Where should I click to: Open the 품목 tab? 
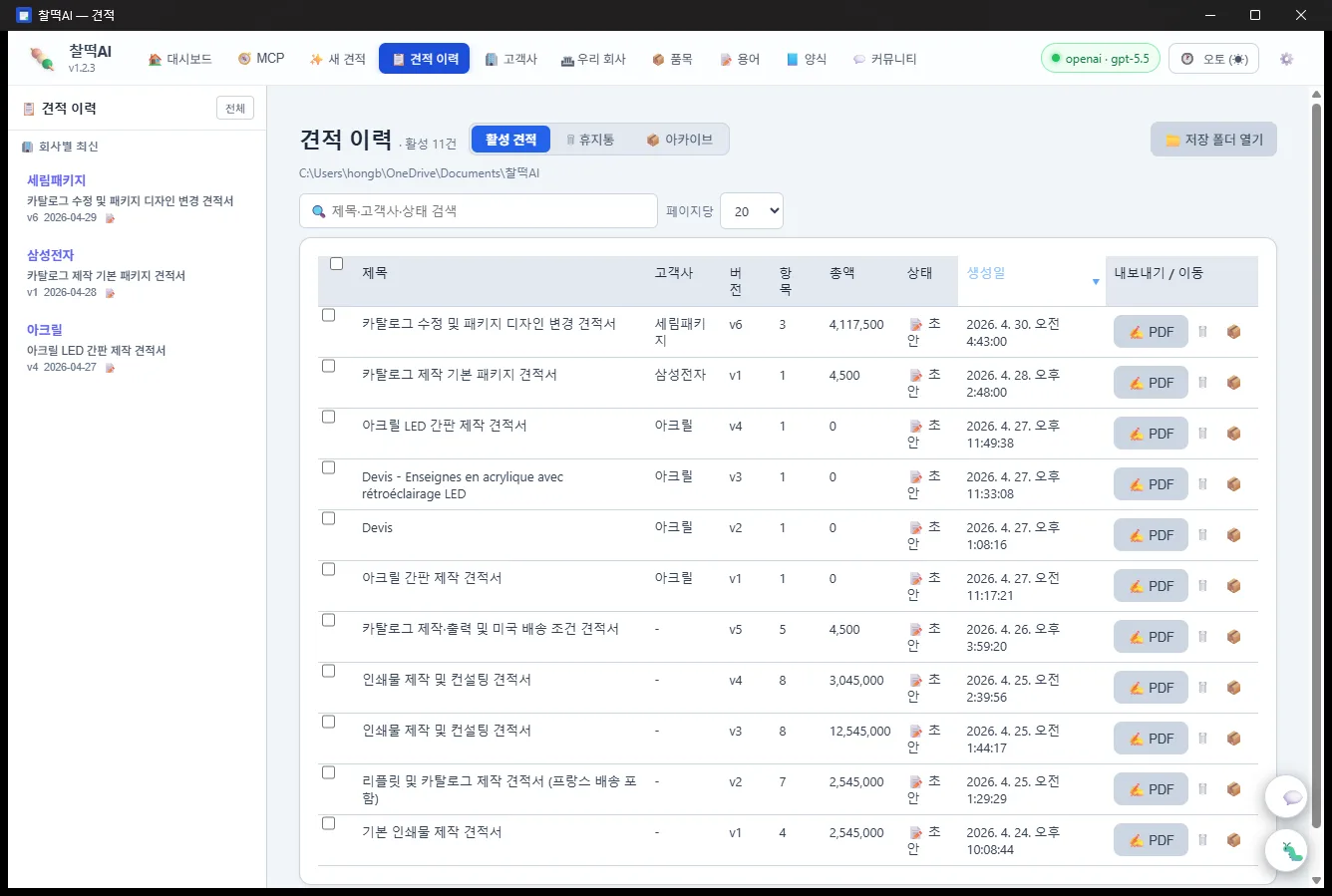[x=672, y=59]
